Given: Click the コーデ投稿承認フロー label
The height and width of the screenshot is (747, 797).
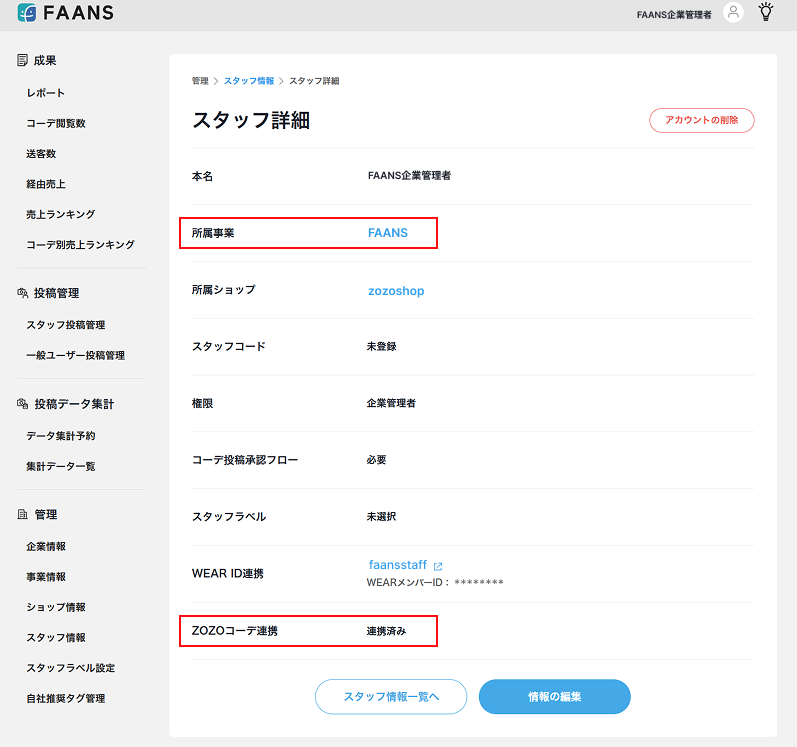Looking at the screenshot, I should [244, 460].
